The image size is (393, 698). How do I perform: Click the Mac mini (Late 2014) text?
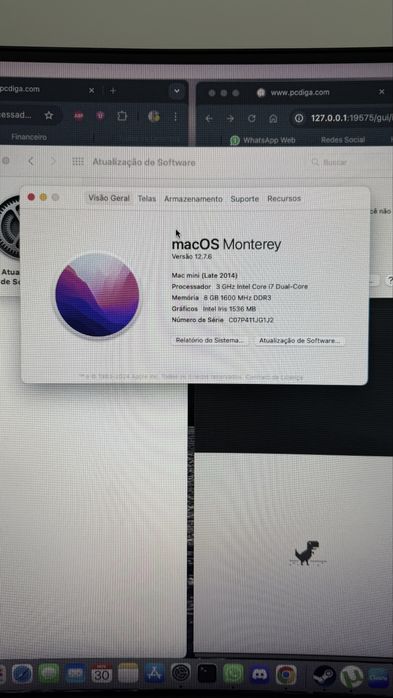(205, 276)
